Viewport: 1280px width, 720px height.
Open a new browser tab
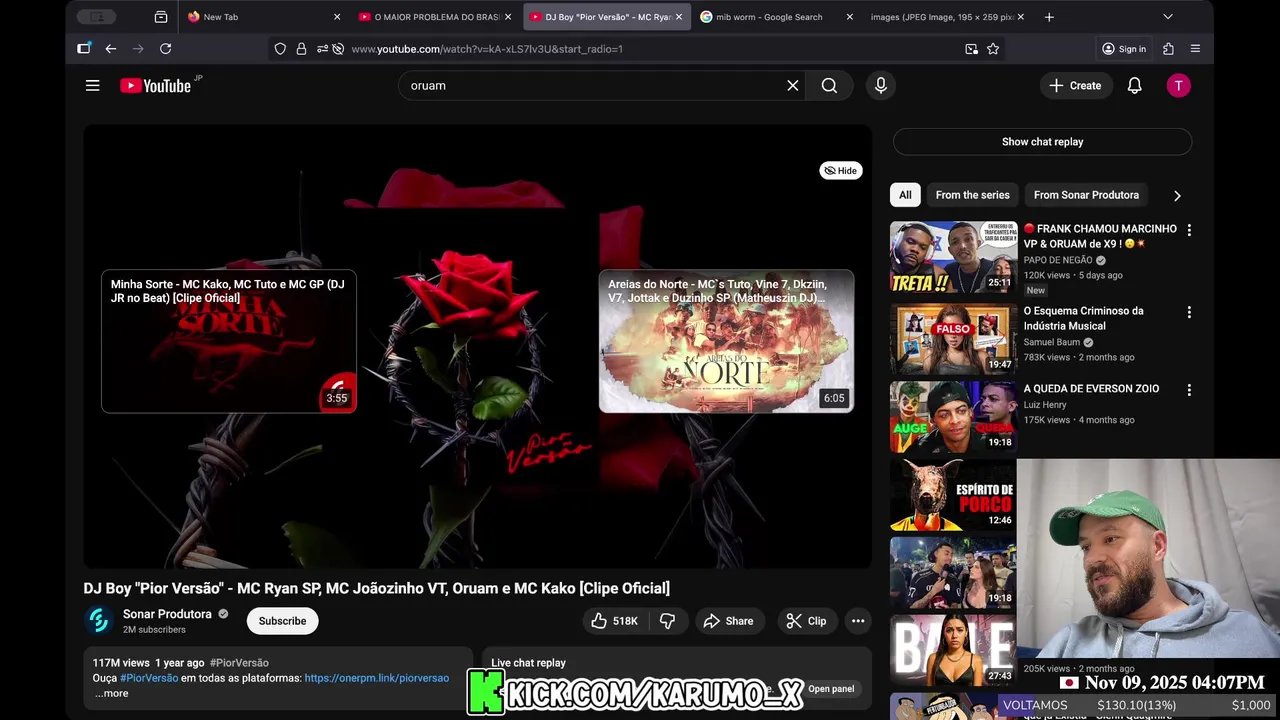1049,17
